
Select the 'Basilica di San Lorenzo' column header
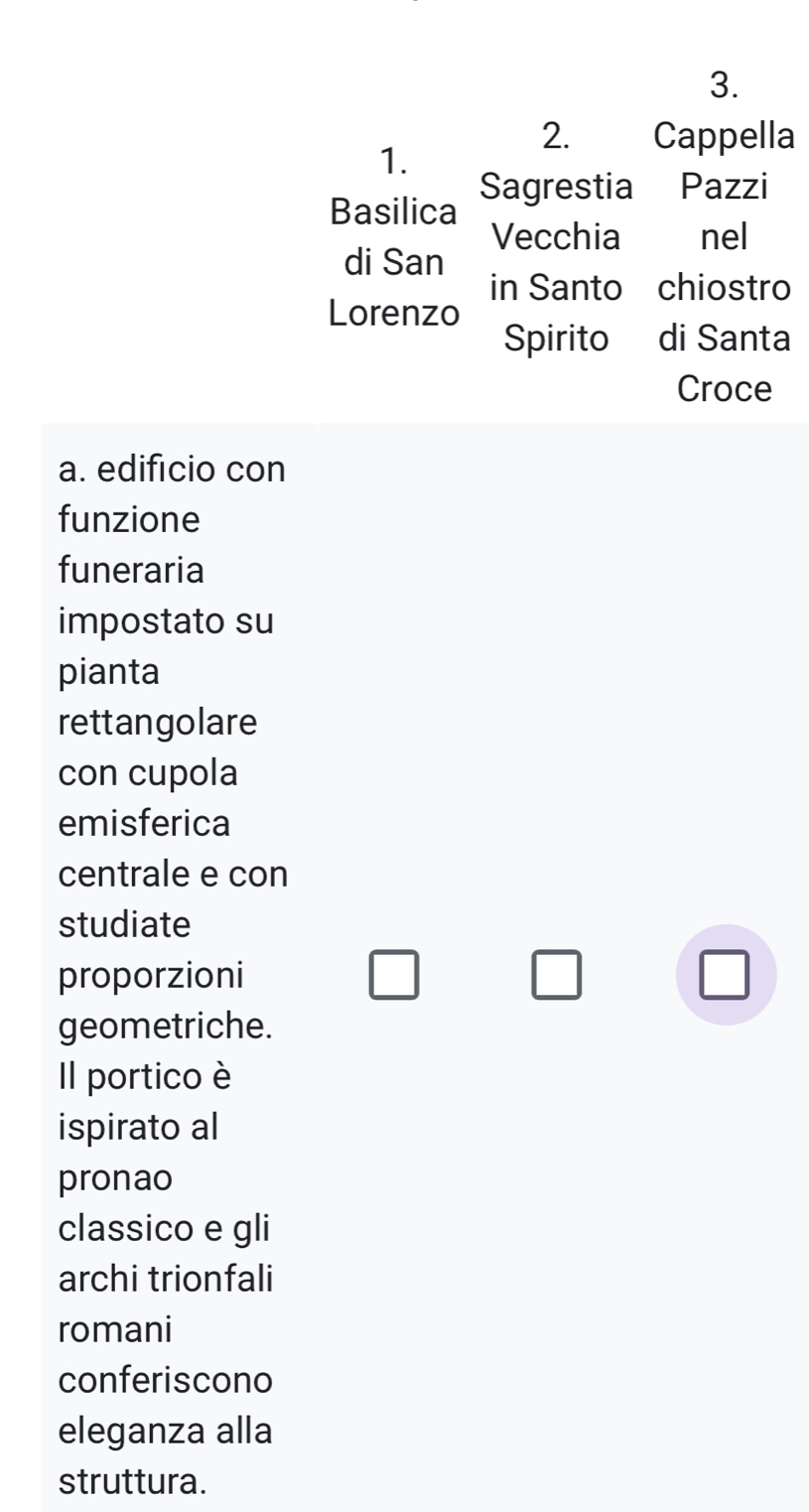coord(394,237)
